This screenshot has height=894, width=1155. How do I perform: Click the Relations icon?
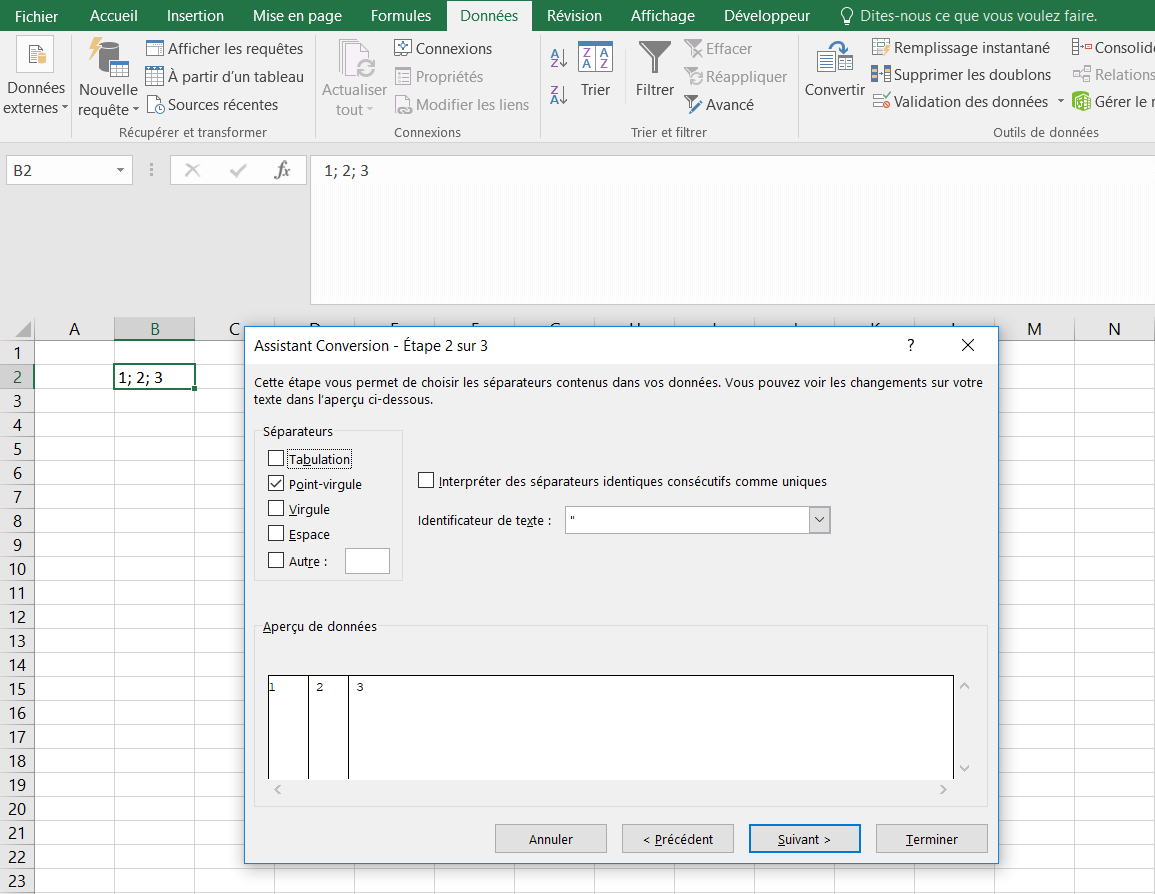click(x=1081, y=74)
